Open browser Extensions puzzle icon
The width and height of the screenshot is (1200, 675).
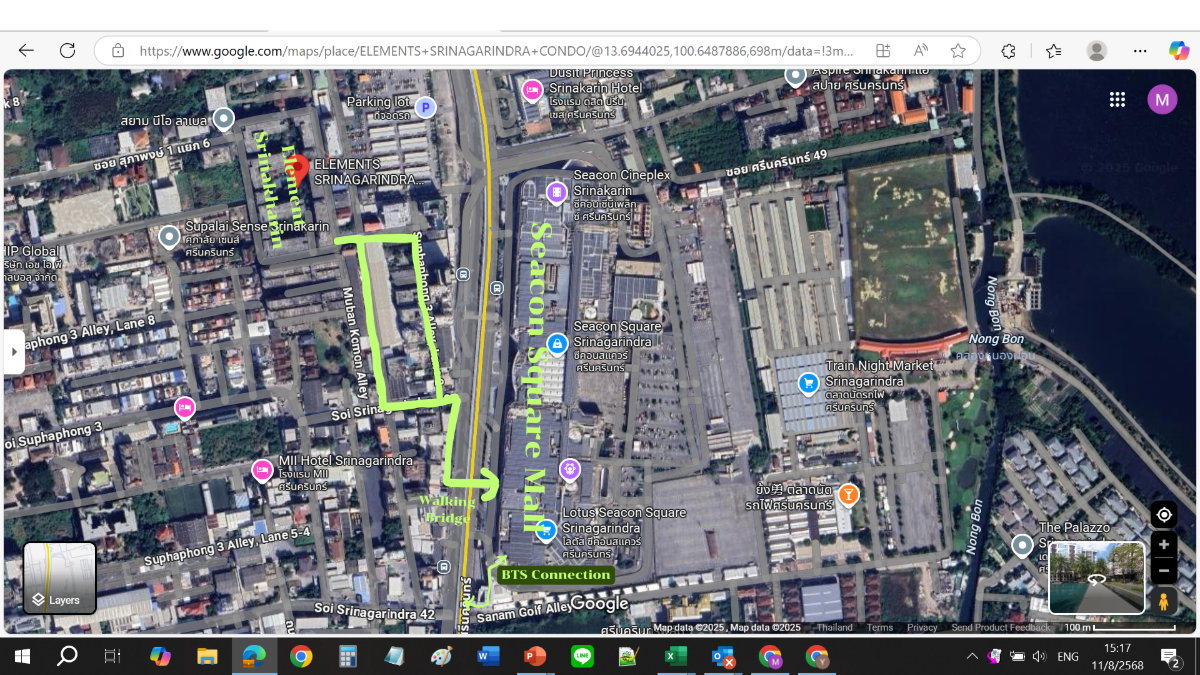[x=1008, y=50]
